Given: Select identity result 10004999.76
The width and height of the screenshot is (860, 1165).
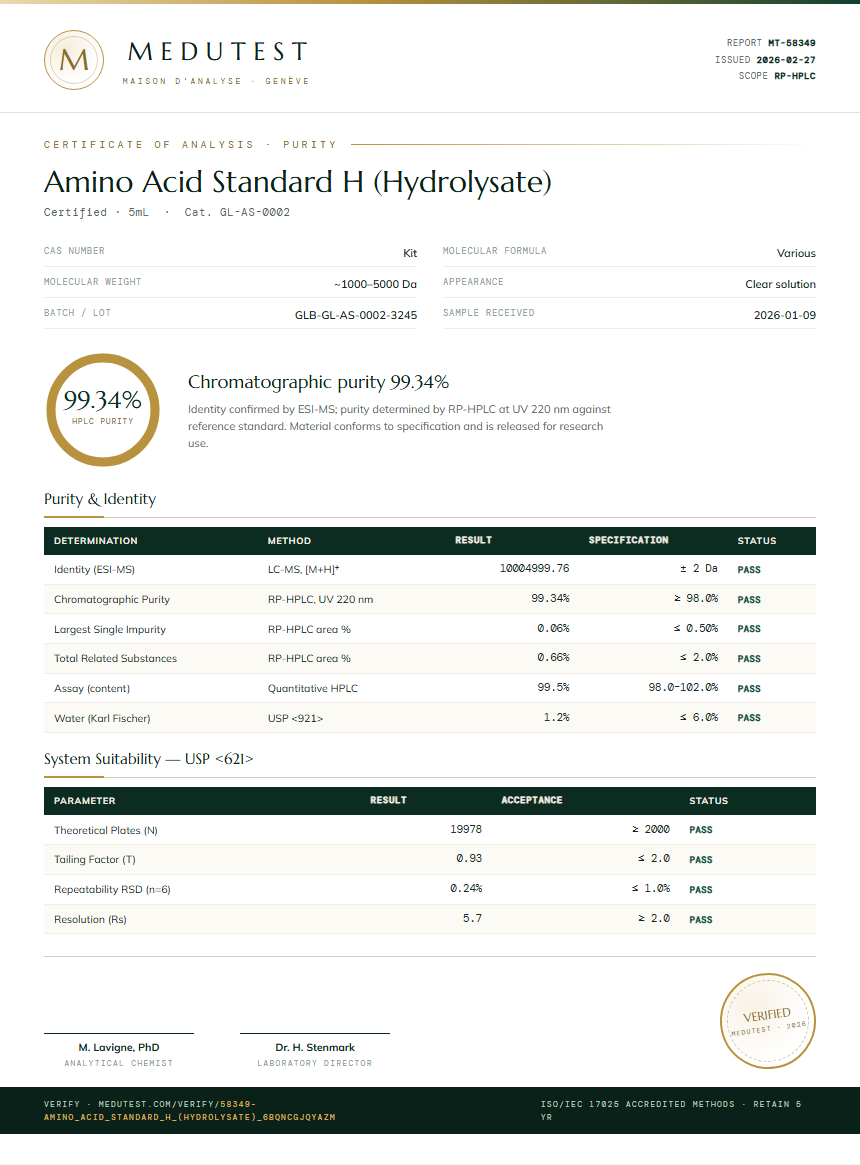Looking at the screenshot, I should [x=534, y=568].
